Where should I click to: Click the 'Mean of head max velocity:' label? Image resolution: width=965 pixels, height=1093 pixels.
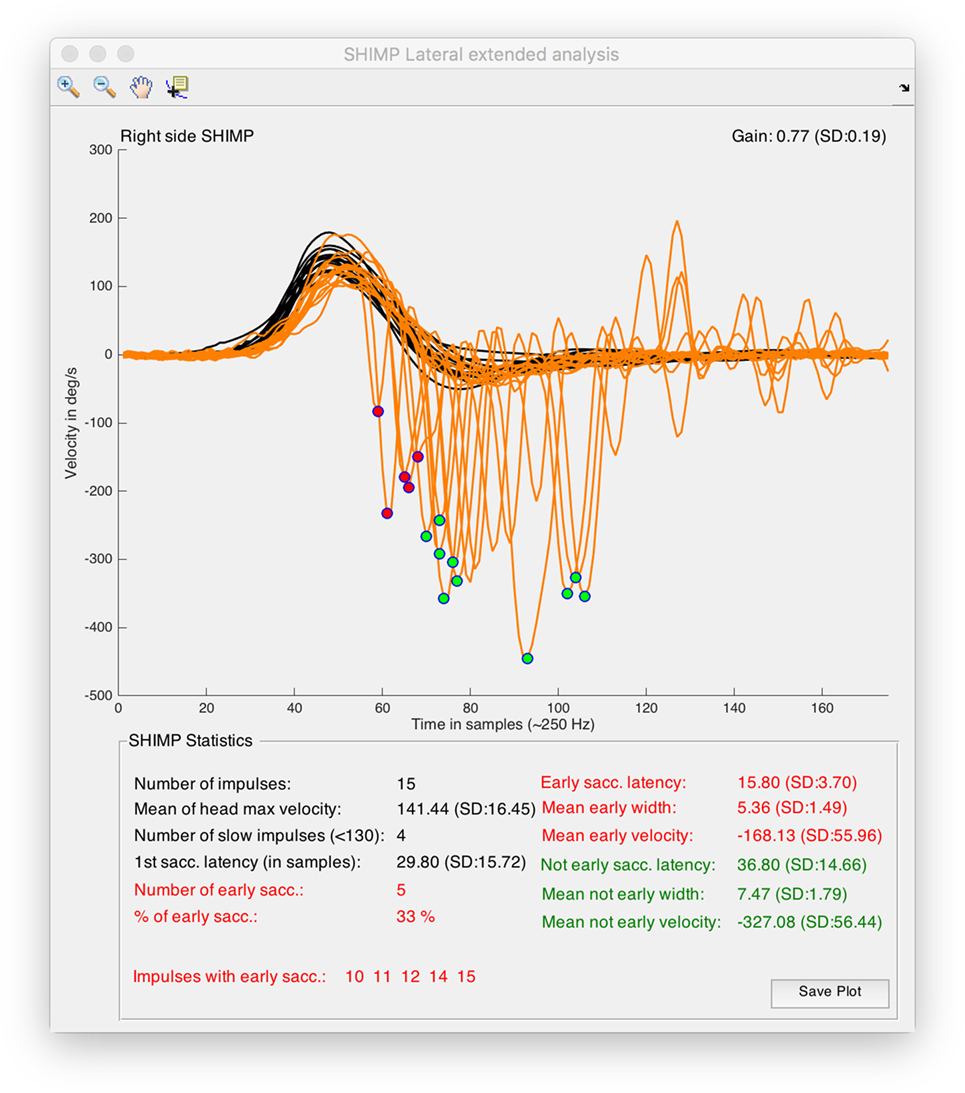click(x=238, y=809)
